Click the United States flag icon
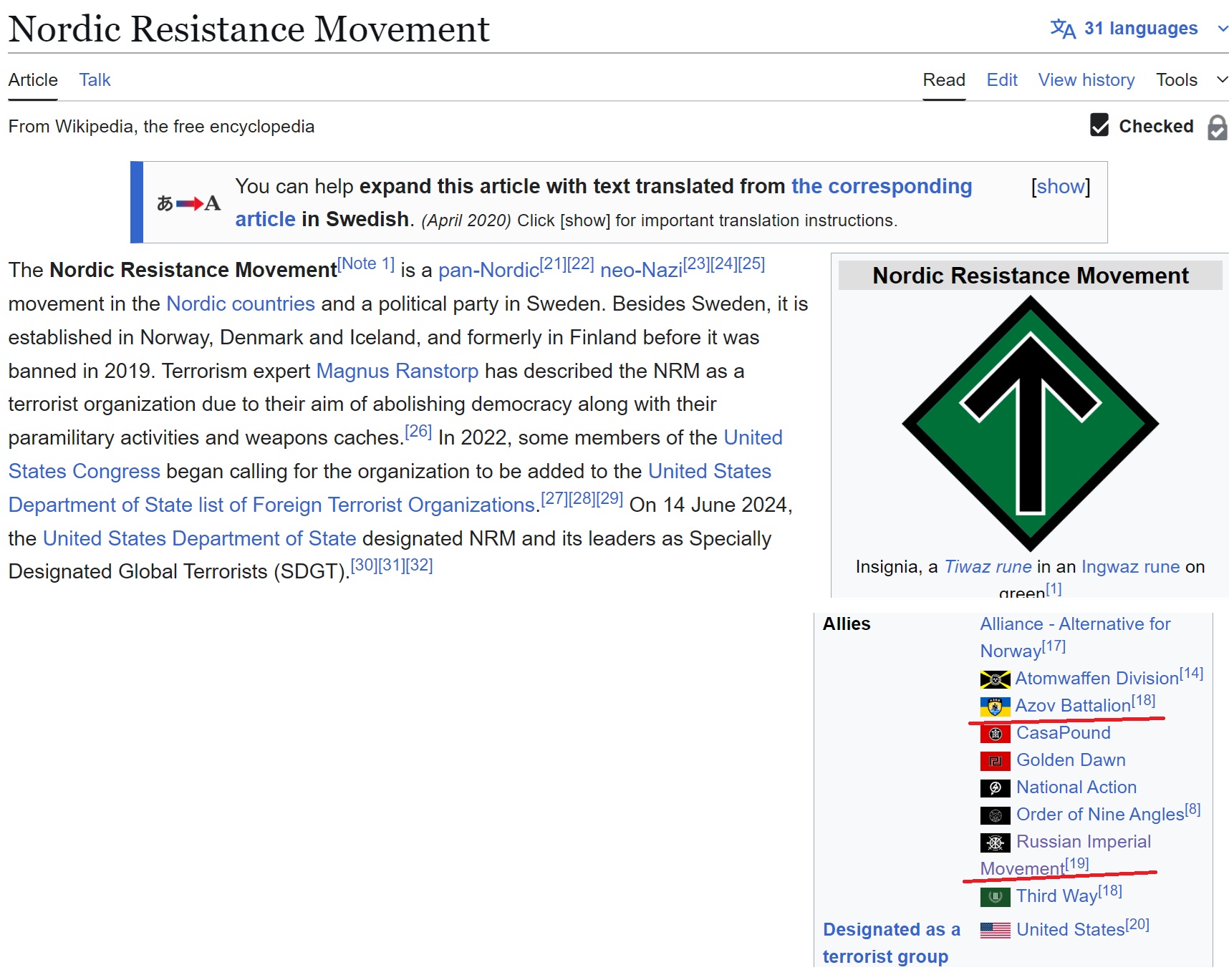This screenshot has width=1229, height=980. point(995,931)
